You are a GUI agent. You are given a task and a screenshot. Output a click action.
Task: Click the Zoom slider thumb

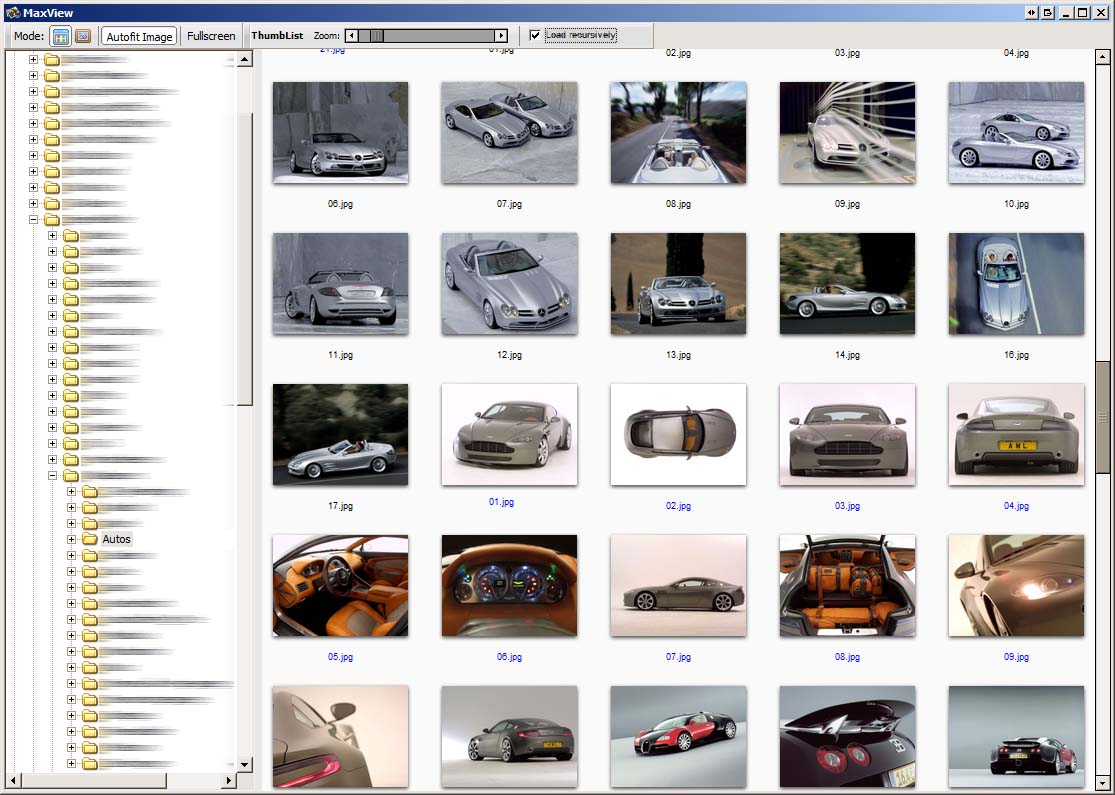click(376, 36)
